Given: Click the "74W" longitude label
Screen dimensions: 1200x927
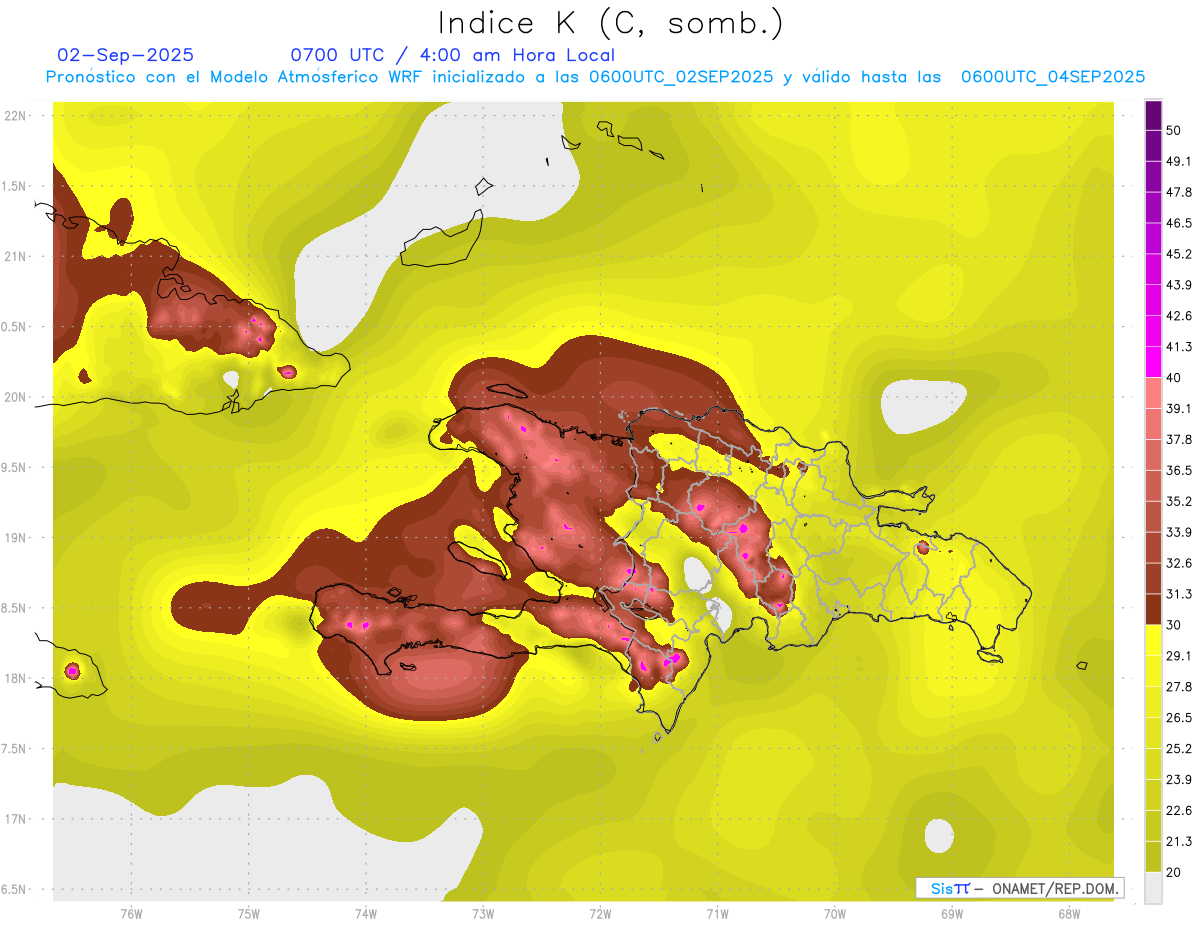Looking at the screenshot, I should coord(366,913).
